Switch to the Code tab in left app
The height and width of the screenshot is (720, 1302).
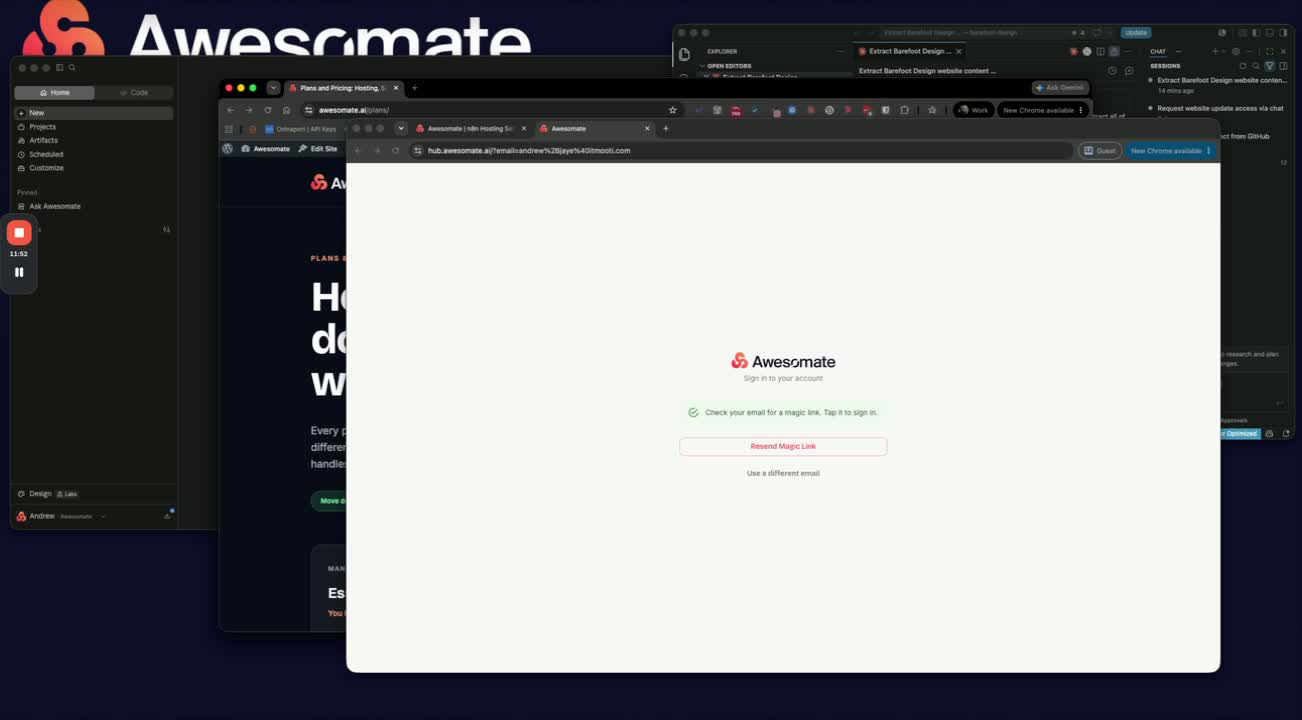coord(134,93)
